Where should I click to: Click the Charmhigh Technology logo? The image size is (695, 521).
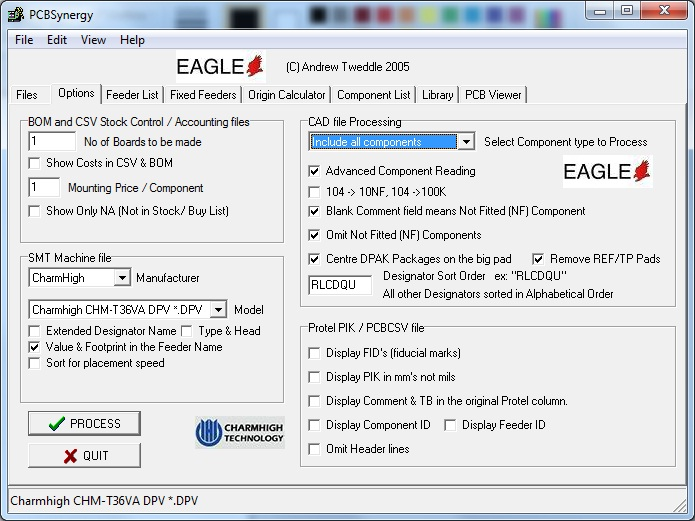240,432
